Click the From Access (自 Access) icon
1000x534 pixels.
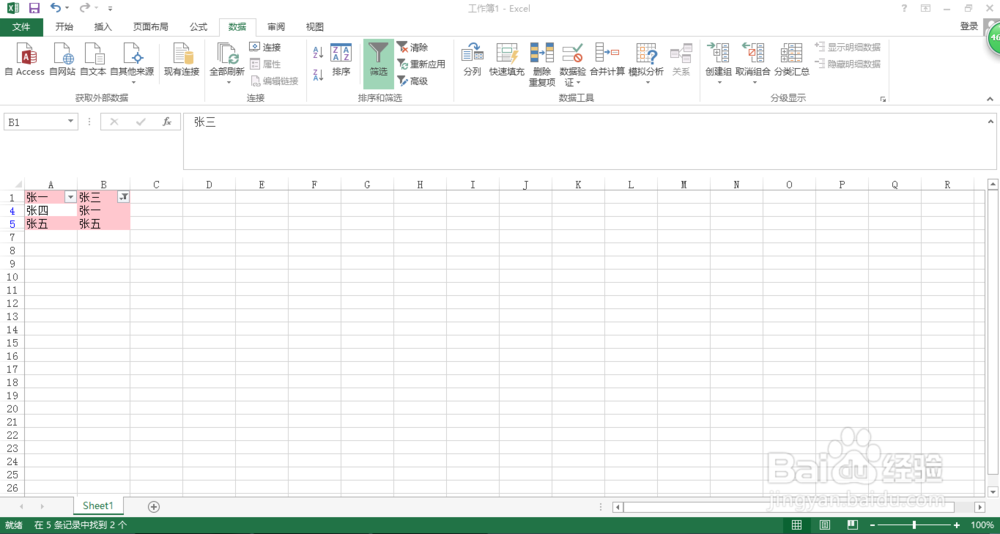(24, 61)
